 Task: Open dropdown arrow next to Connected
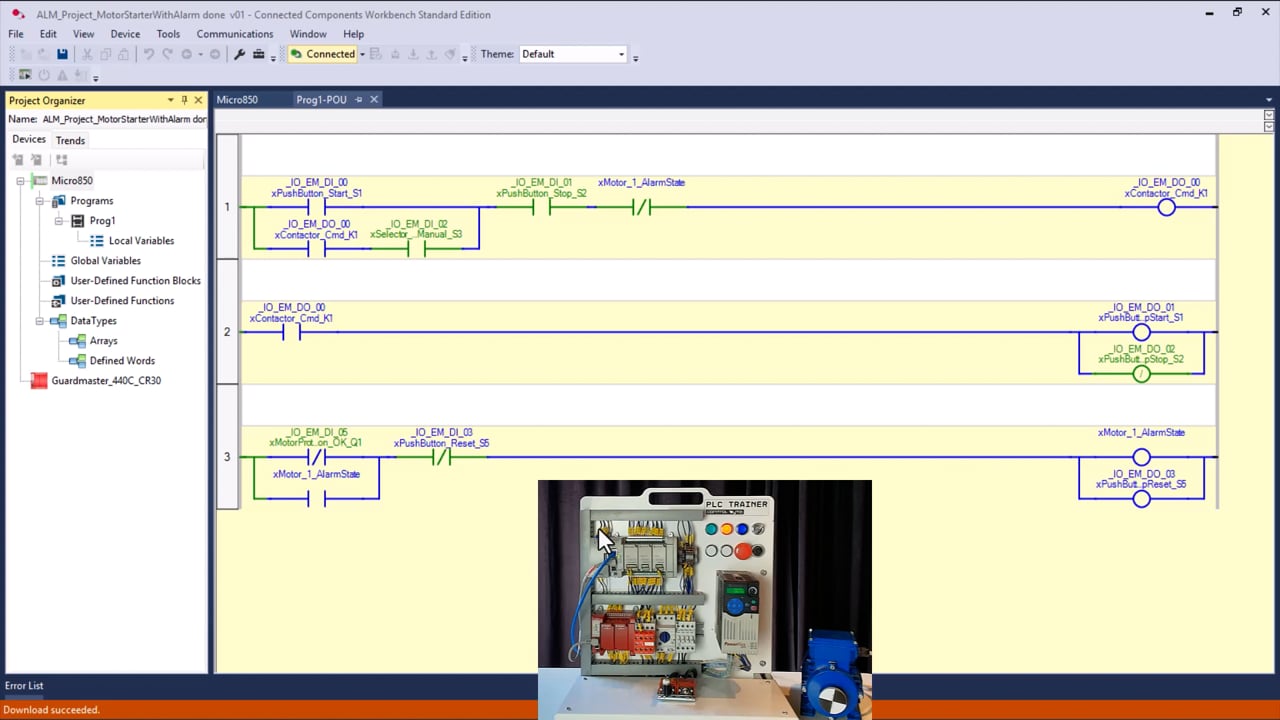[x=362, y=54]
